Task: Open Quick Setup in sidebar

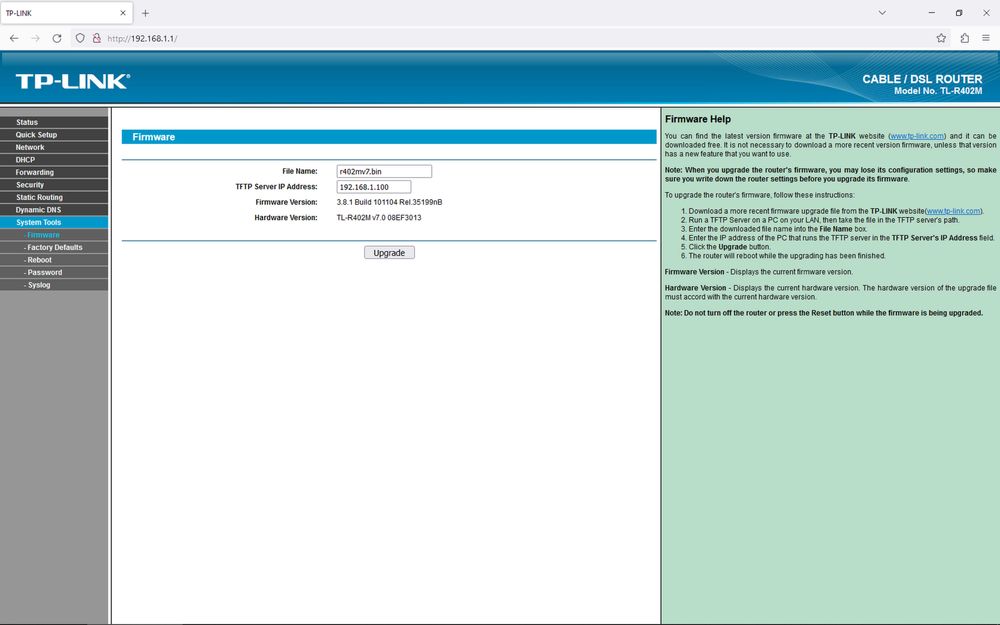Action: [54, 135]
